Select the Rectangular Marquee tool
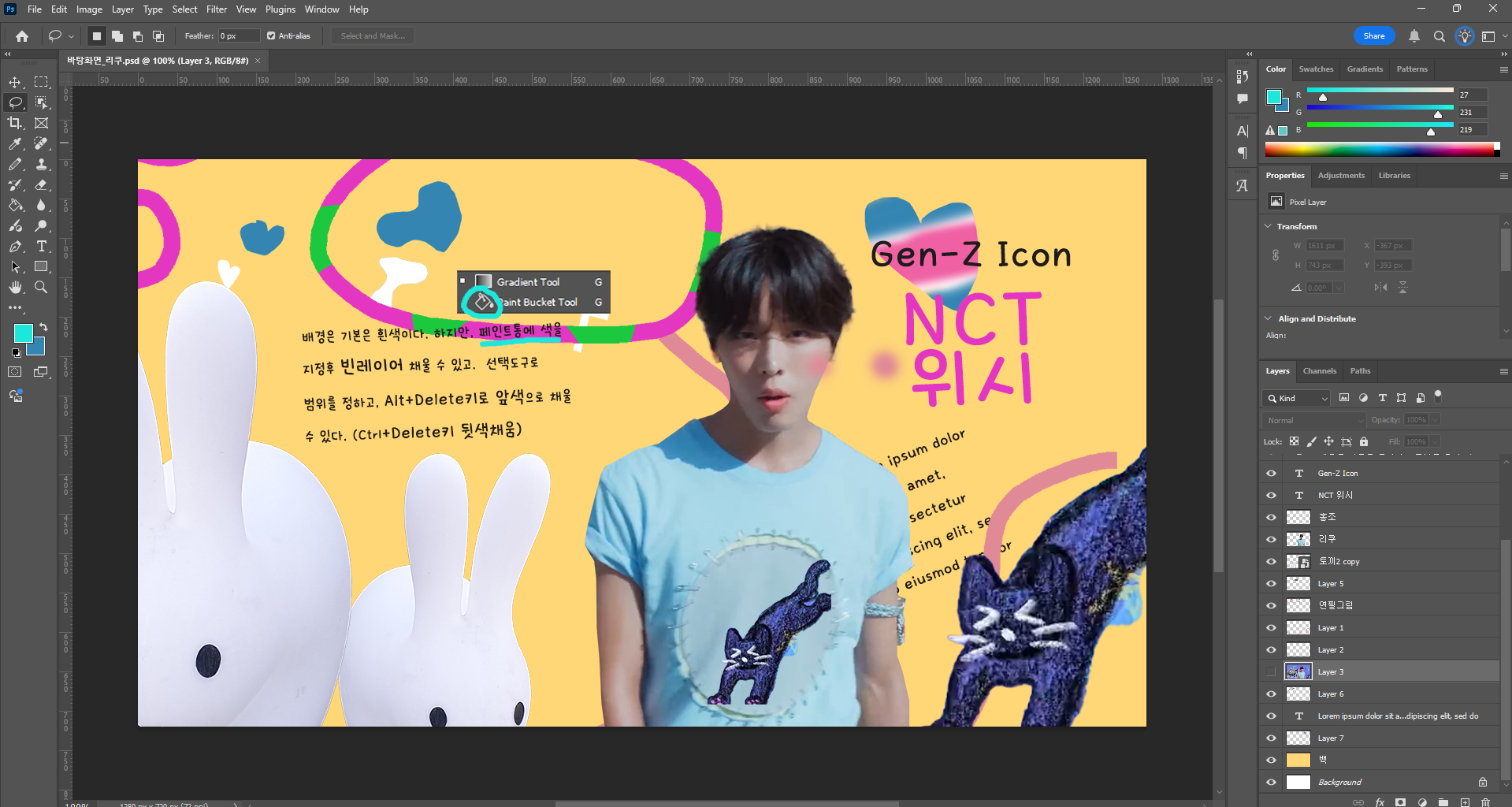Viewport: 1512px width, 807px height. [41, 82]
